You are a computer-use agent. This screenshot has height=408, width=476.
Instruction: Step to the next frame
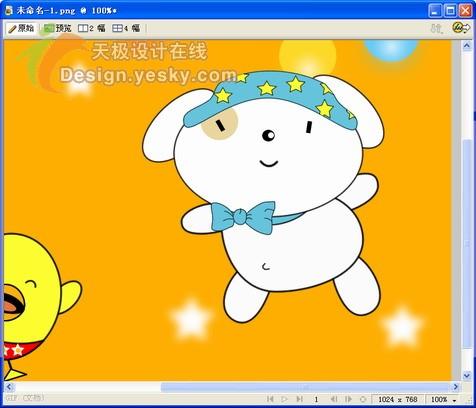click(348, 399)
